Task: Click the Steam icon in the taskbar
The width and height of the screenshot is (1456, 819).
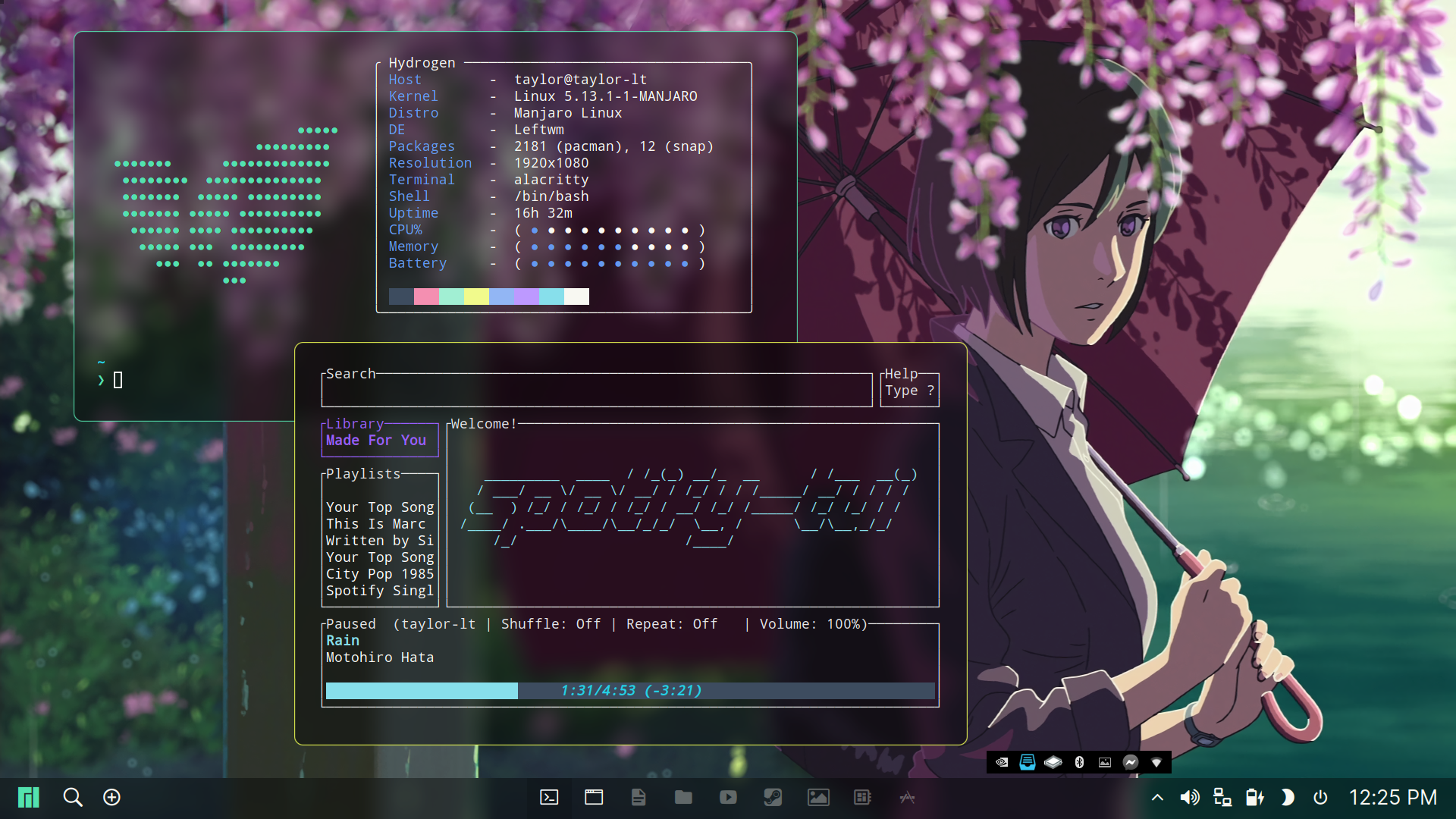Action: (773, 797)
